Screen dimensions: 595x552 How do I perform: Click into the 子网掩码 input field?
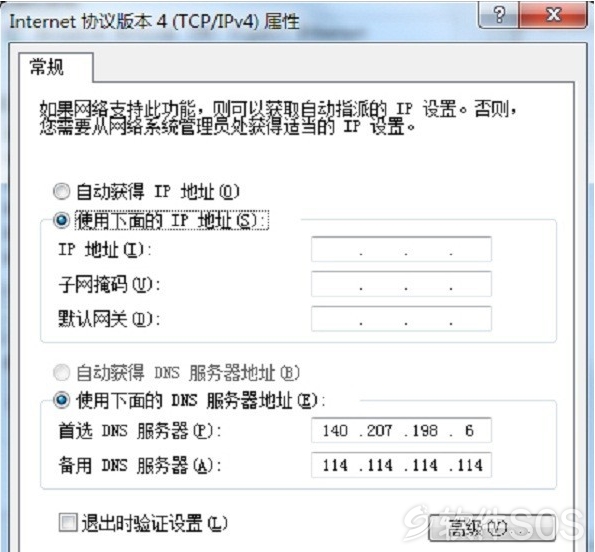coord(401,284)
